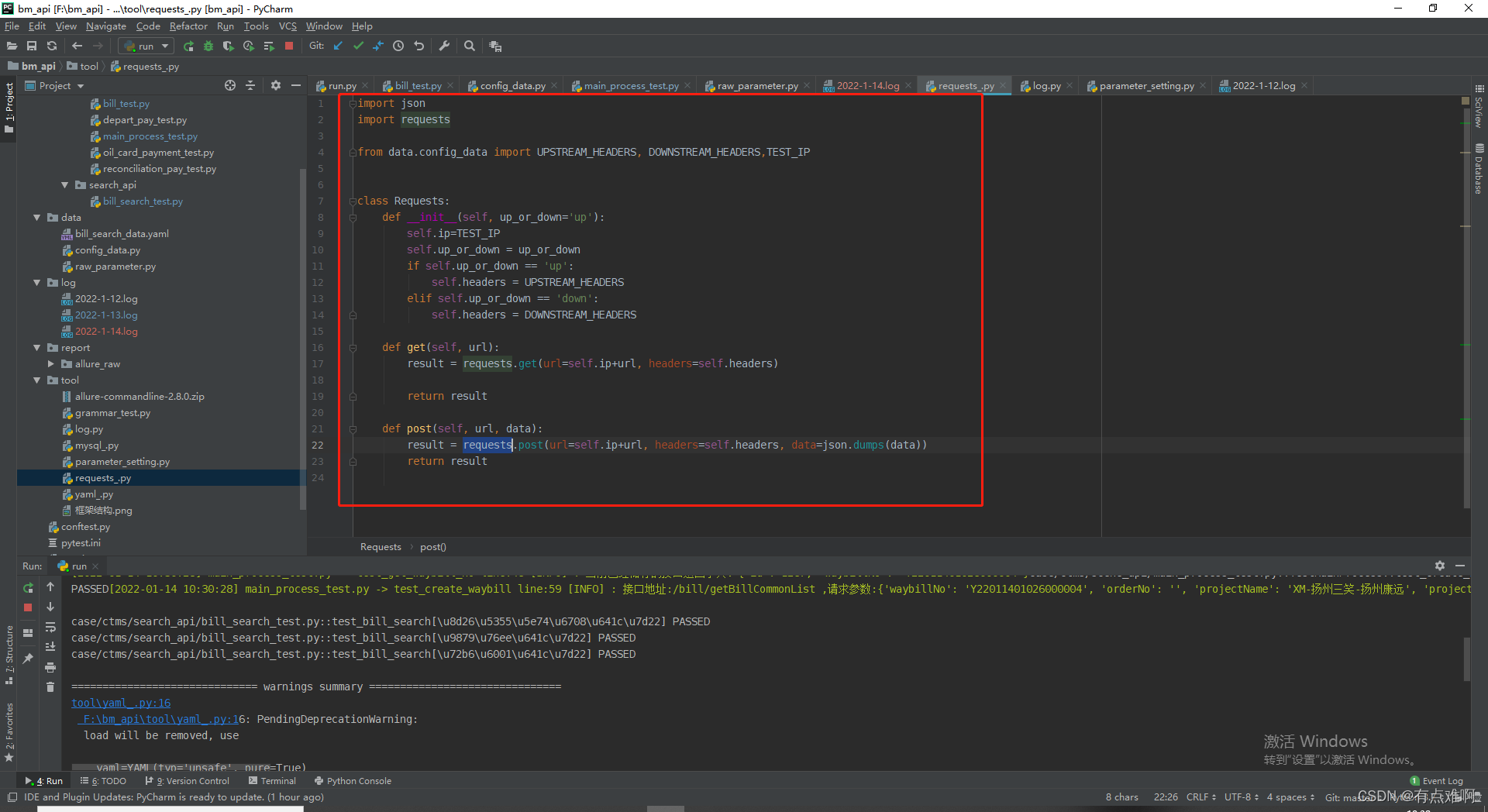Collapse the tool folder in project tree
The image size is (1488, 812).
coord(36,380)
